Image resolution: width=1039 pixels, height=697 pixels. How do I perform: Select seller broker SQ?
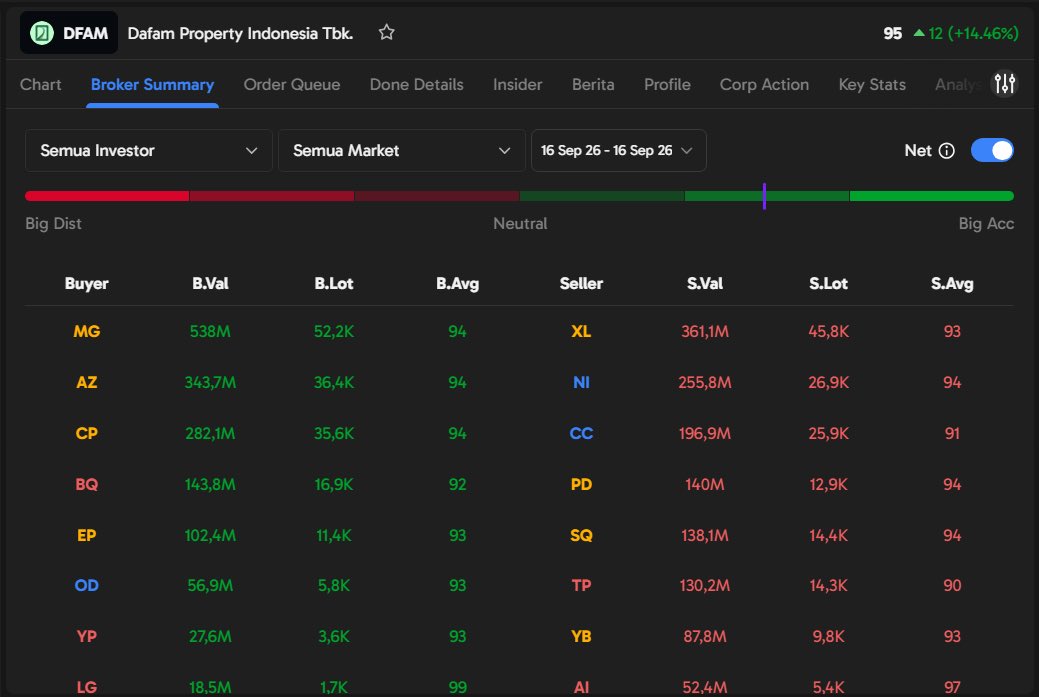[581, 535]
